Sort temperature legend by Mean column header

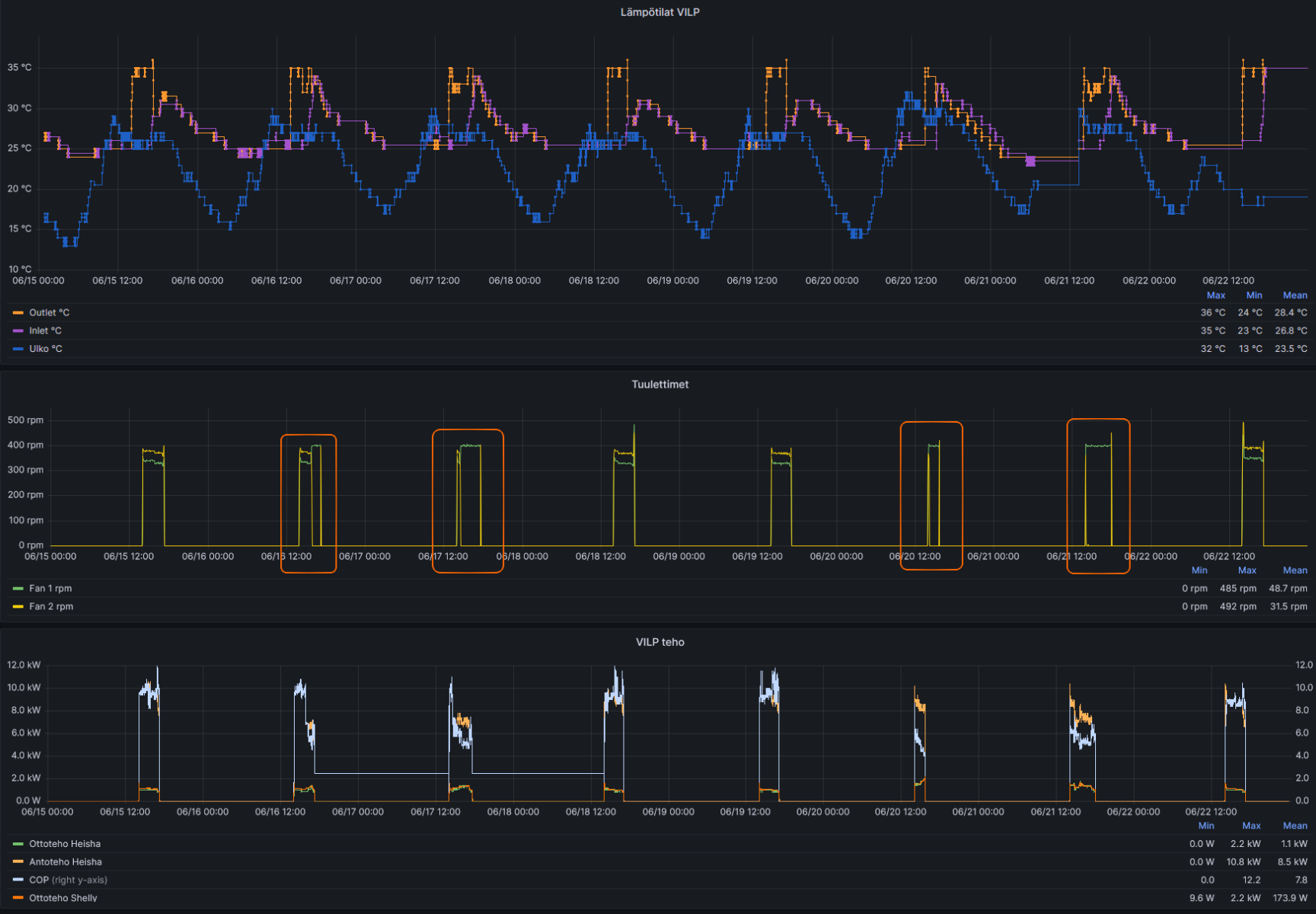(x=1295, y=296)
